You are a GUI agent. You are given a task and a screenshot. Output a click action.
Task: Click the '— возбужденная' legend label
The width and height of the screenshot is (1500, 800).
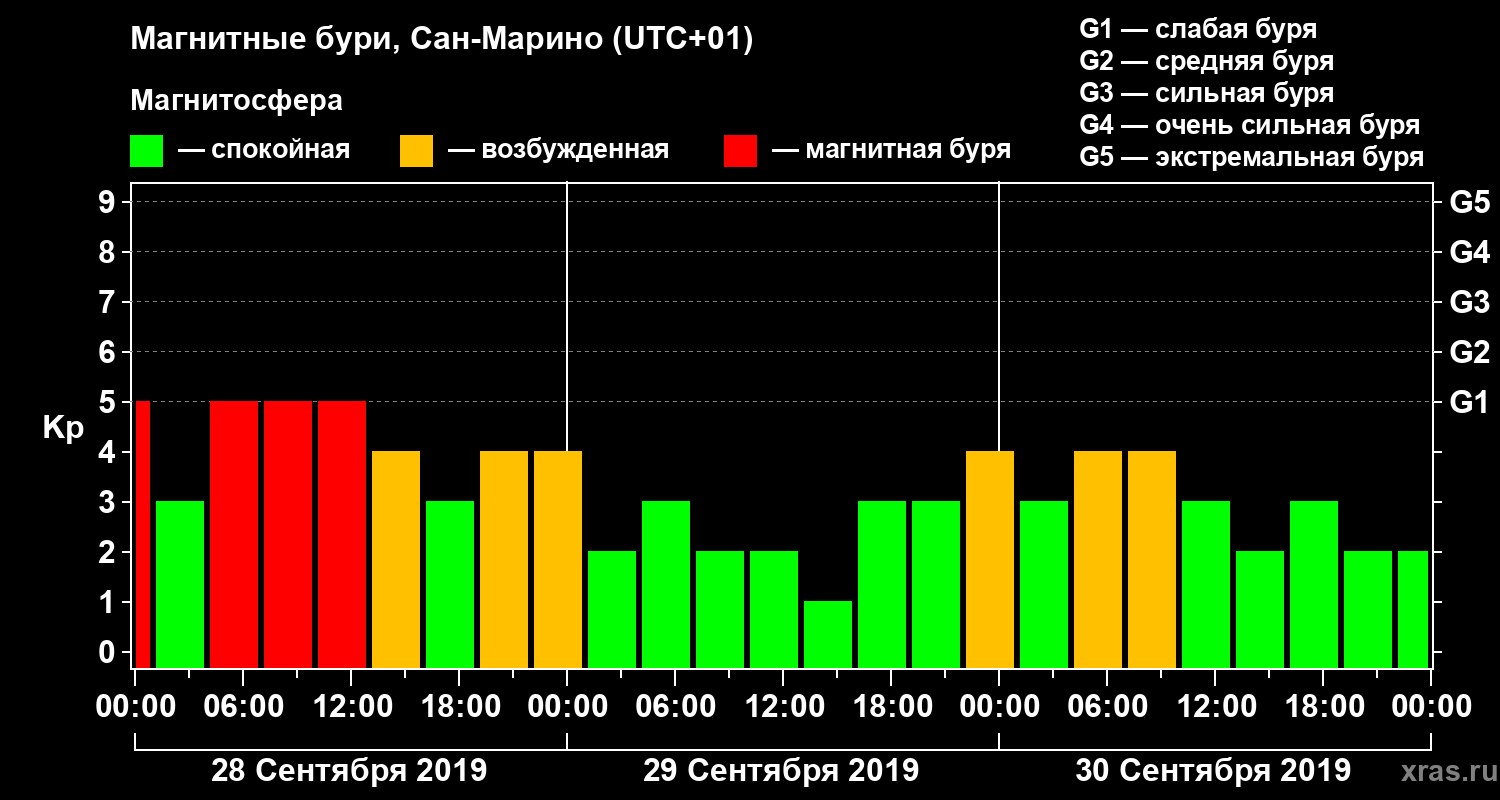[x=558, y=150]
